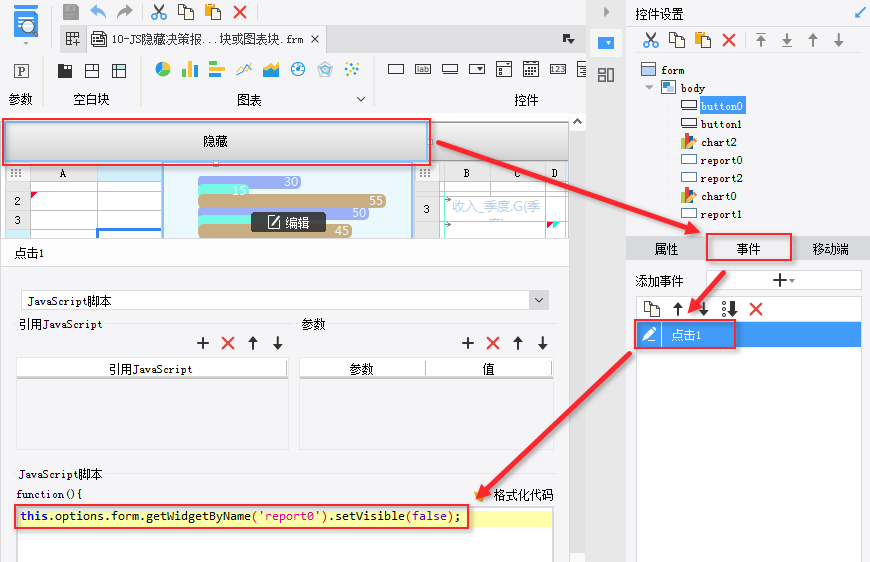
Task: Move widget to bottom in control settings
Action: 787,40
